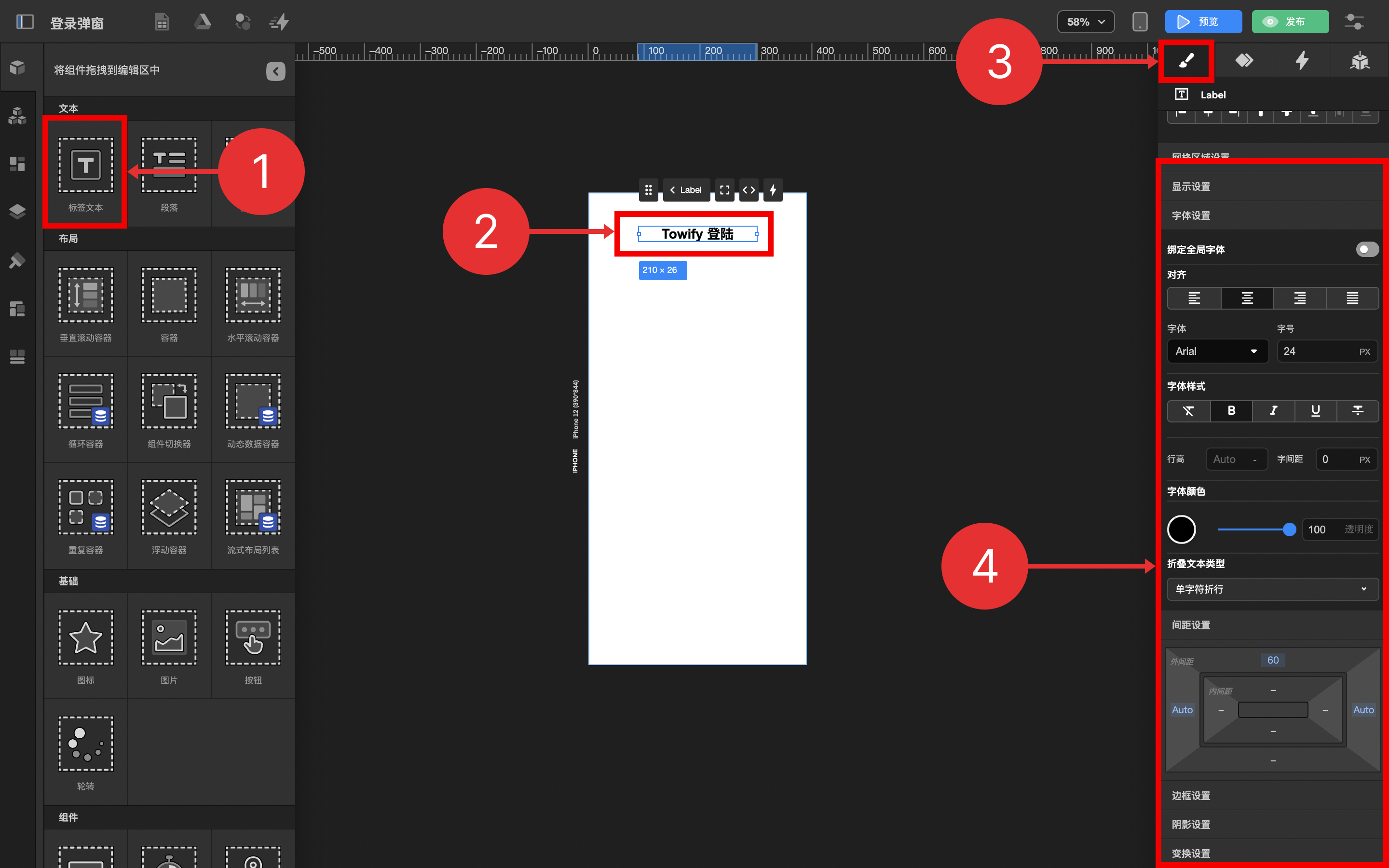
Task: Open the style brush tab
Action: coord(1186,61)
